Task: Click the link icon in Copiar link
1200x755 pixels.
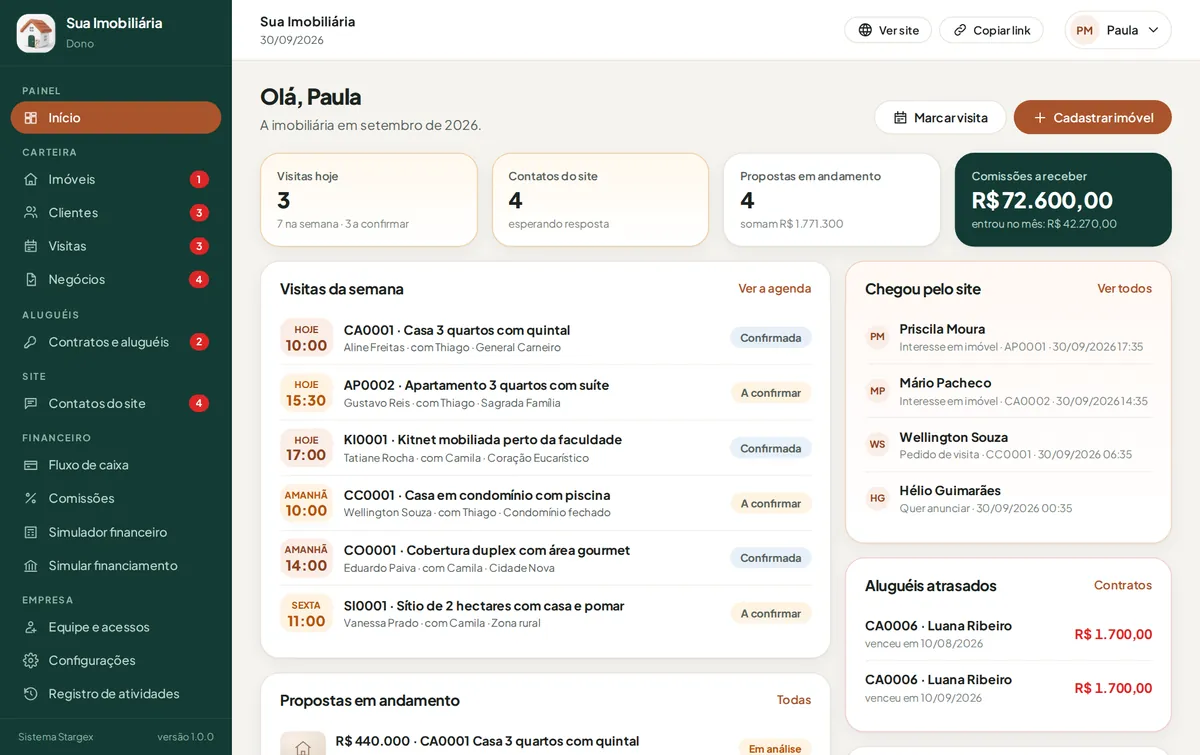Action: 960,30
